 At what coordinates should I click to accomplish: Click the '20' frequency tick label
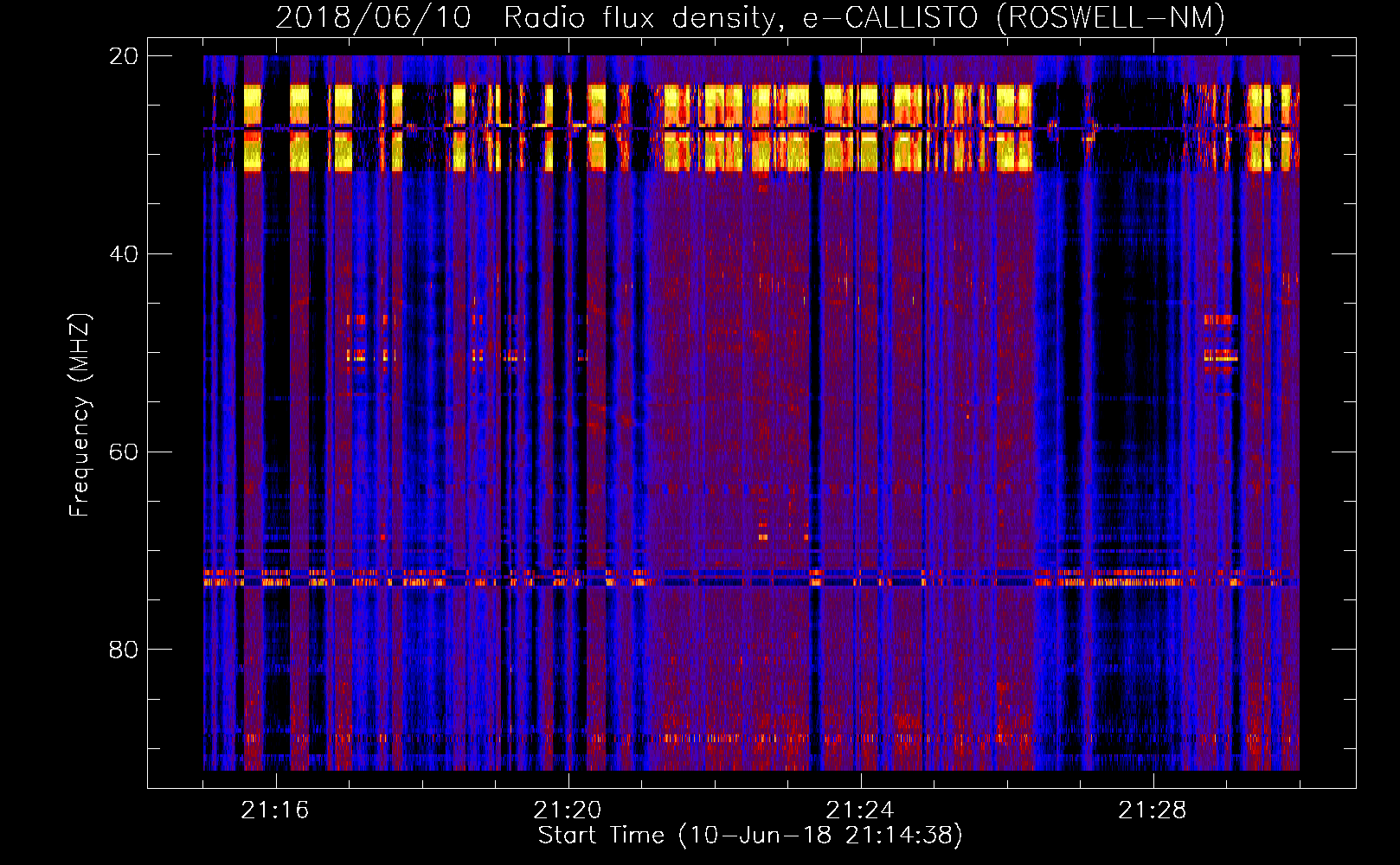[123, 56]
